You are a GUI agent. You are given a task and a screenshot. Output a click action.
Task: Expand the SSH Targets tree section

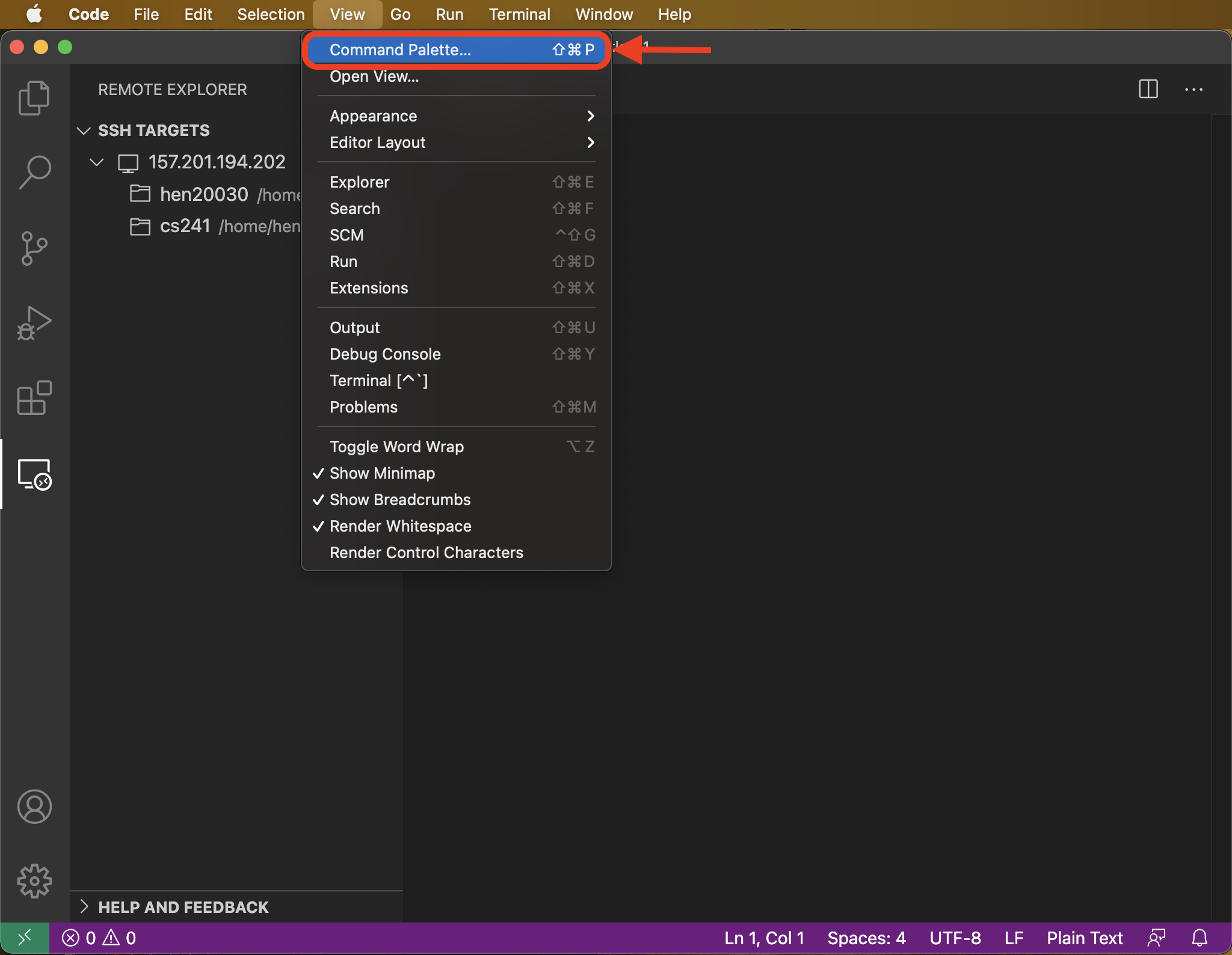tap(84, 129)
